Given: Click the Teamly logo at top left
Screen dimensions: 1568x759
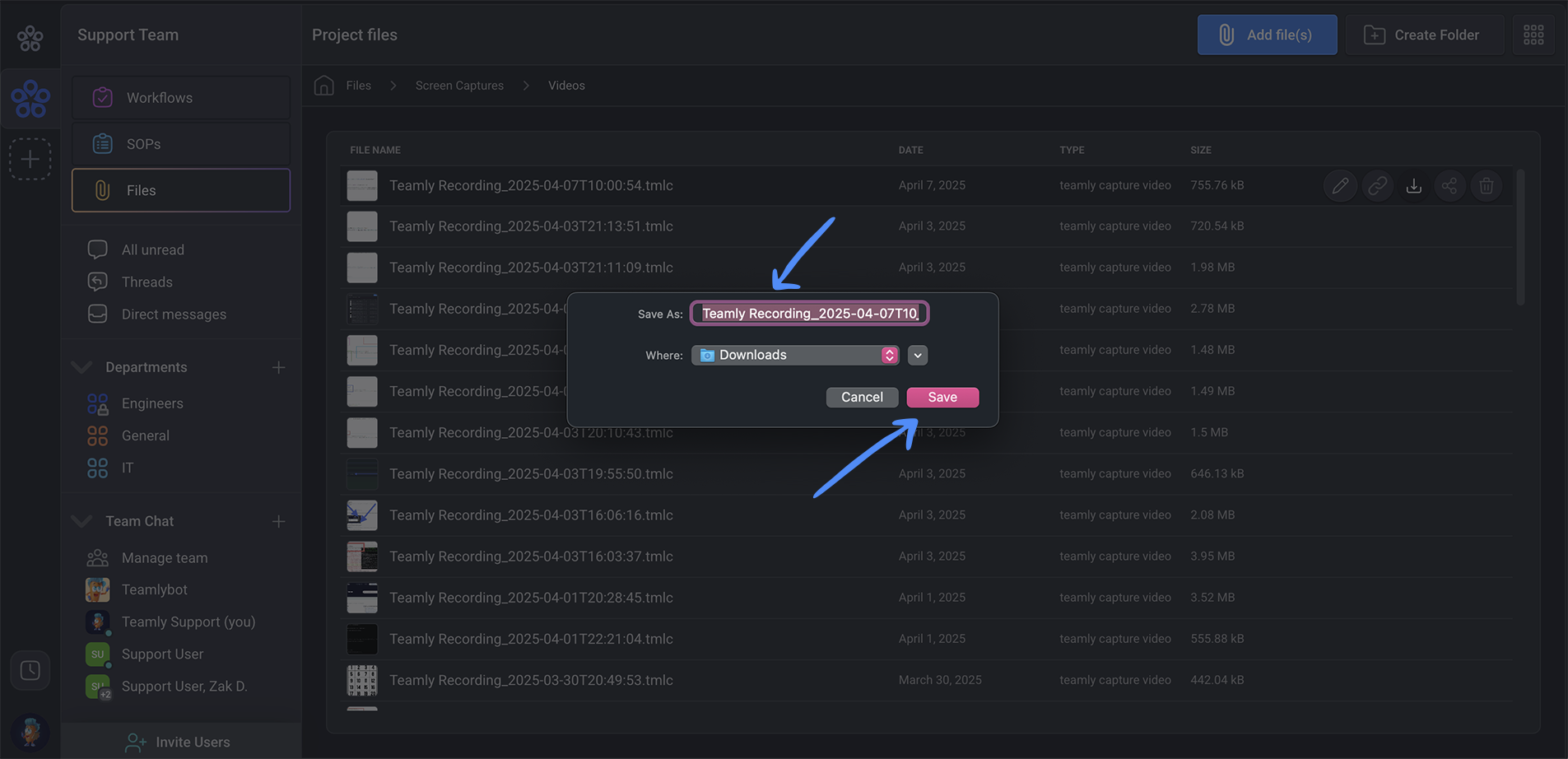Looking at the screenshot, I should (x=30, y=38).
